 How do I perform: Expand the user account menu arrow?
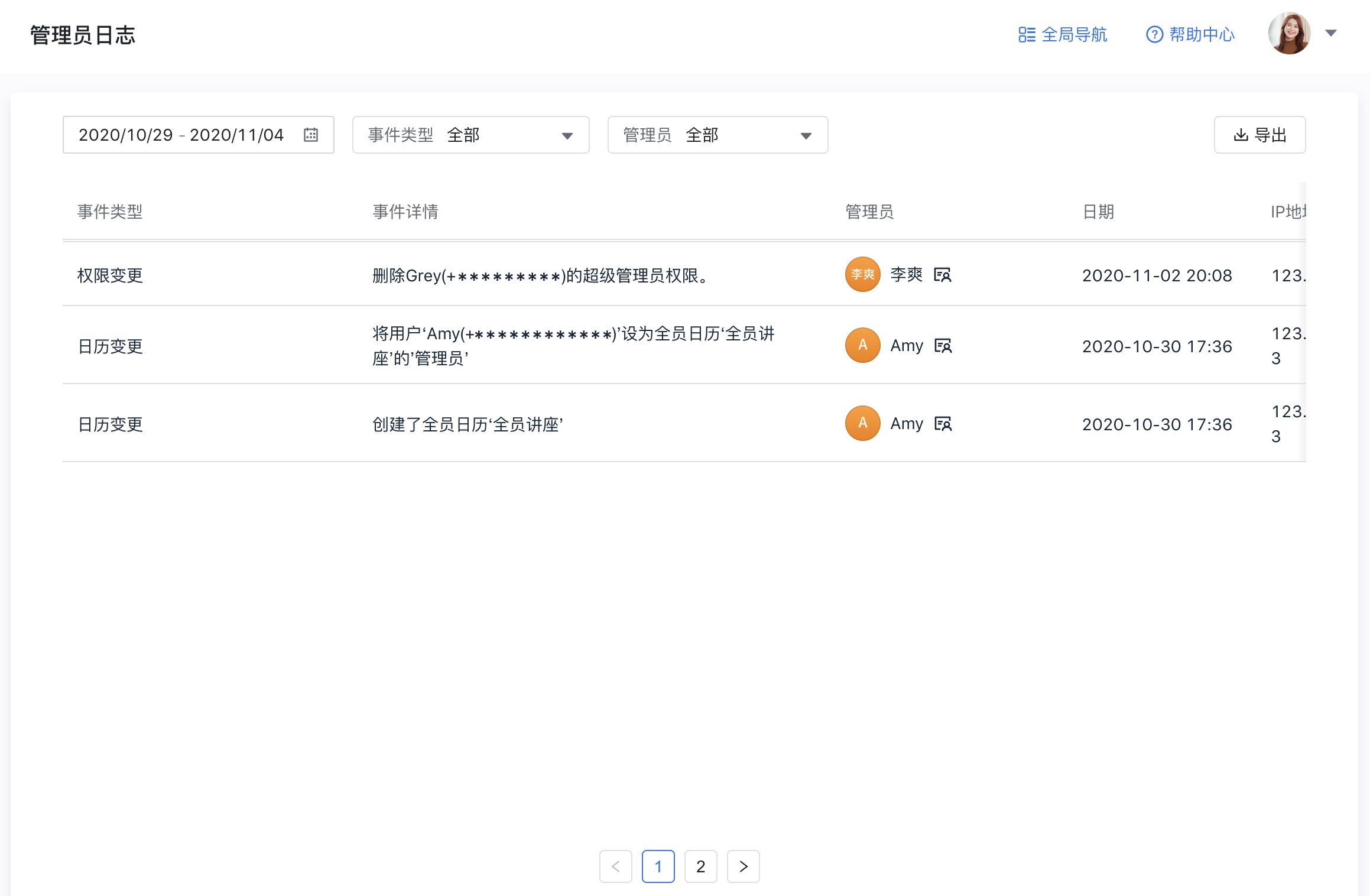tap(1331, 33)
